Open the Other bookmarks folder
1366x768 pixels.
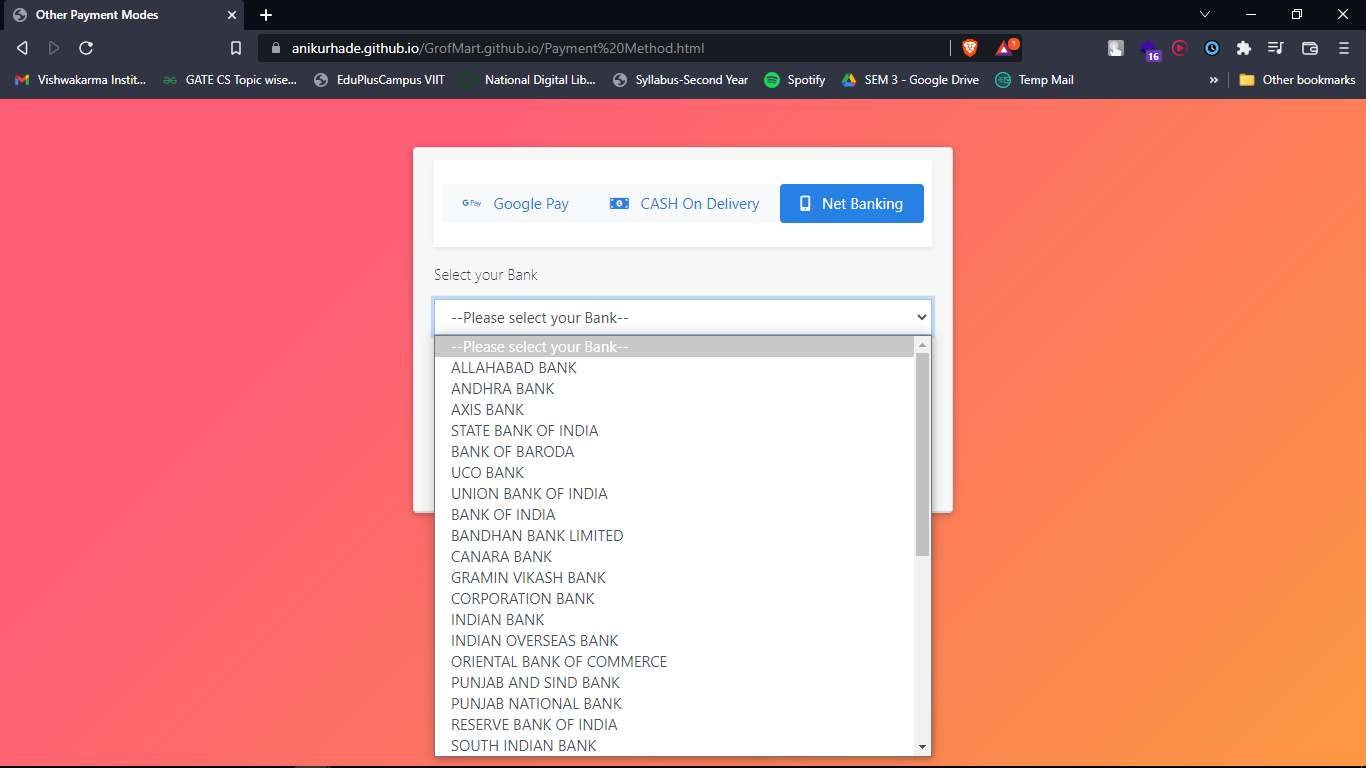(1297, 80)
